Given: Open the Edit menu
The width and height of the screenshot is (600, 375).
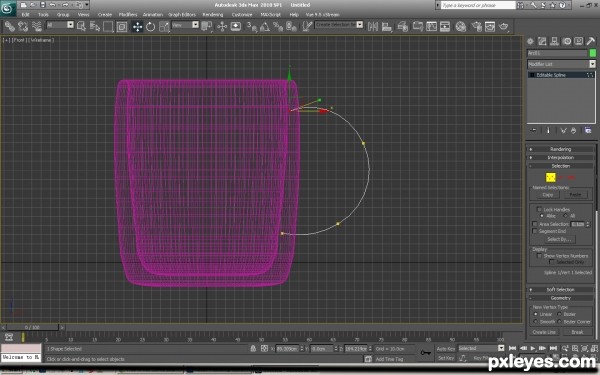Looking at the screenshot, I should pyautogui.click(x=25, y=15).
